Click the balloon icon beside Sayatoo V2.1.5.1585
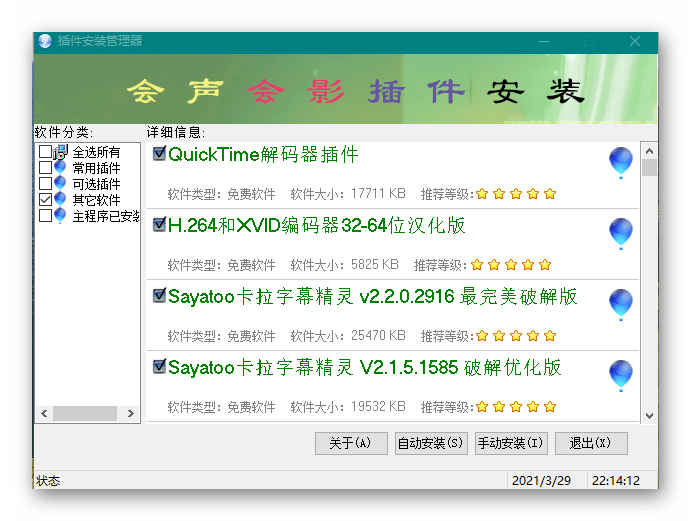The width and height of the screenshot is (691, 521). click(620, 376)
